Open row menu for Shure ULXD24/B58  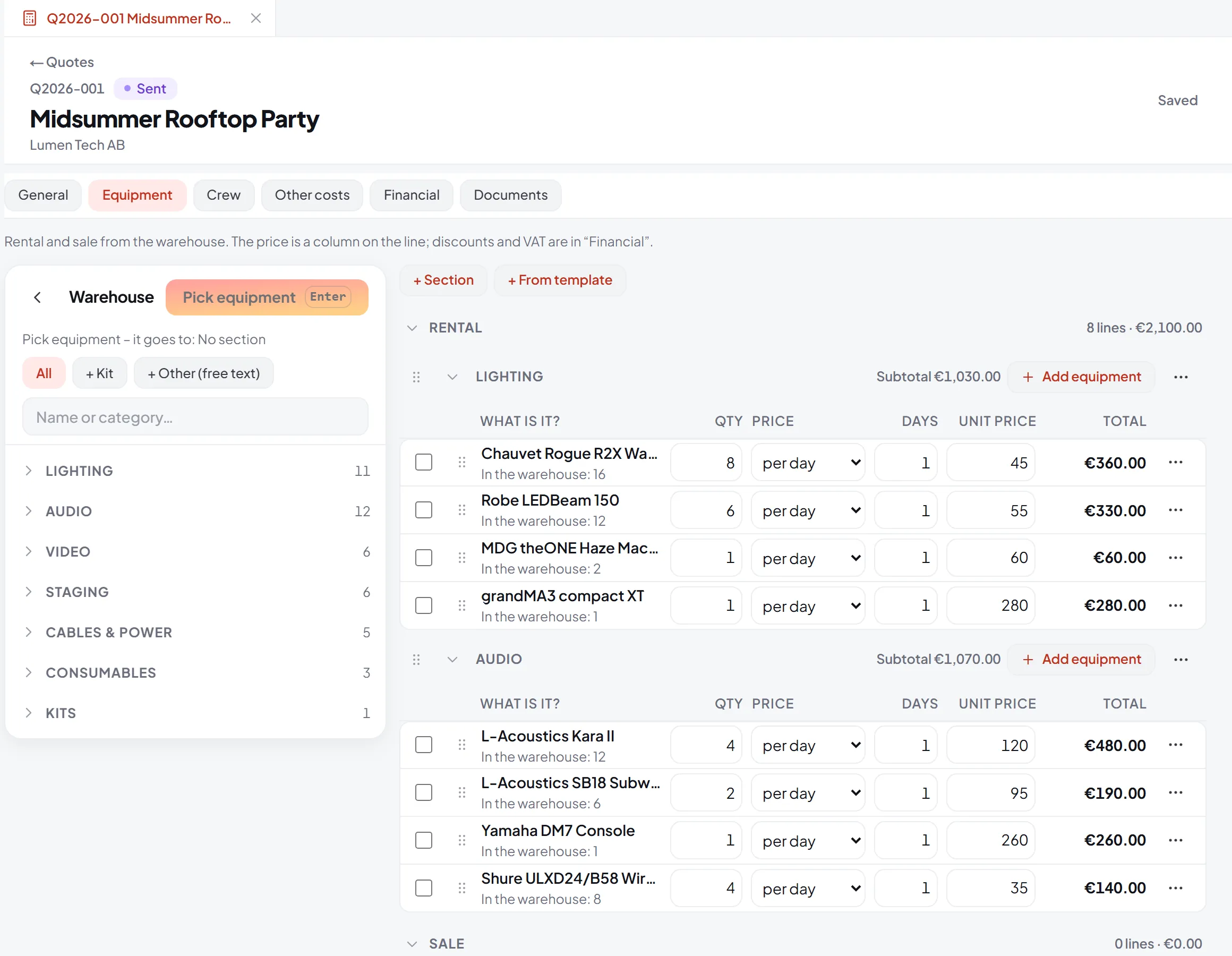coord(1176,888)
